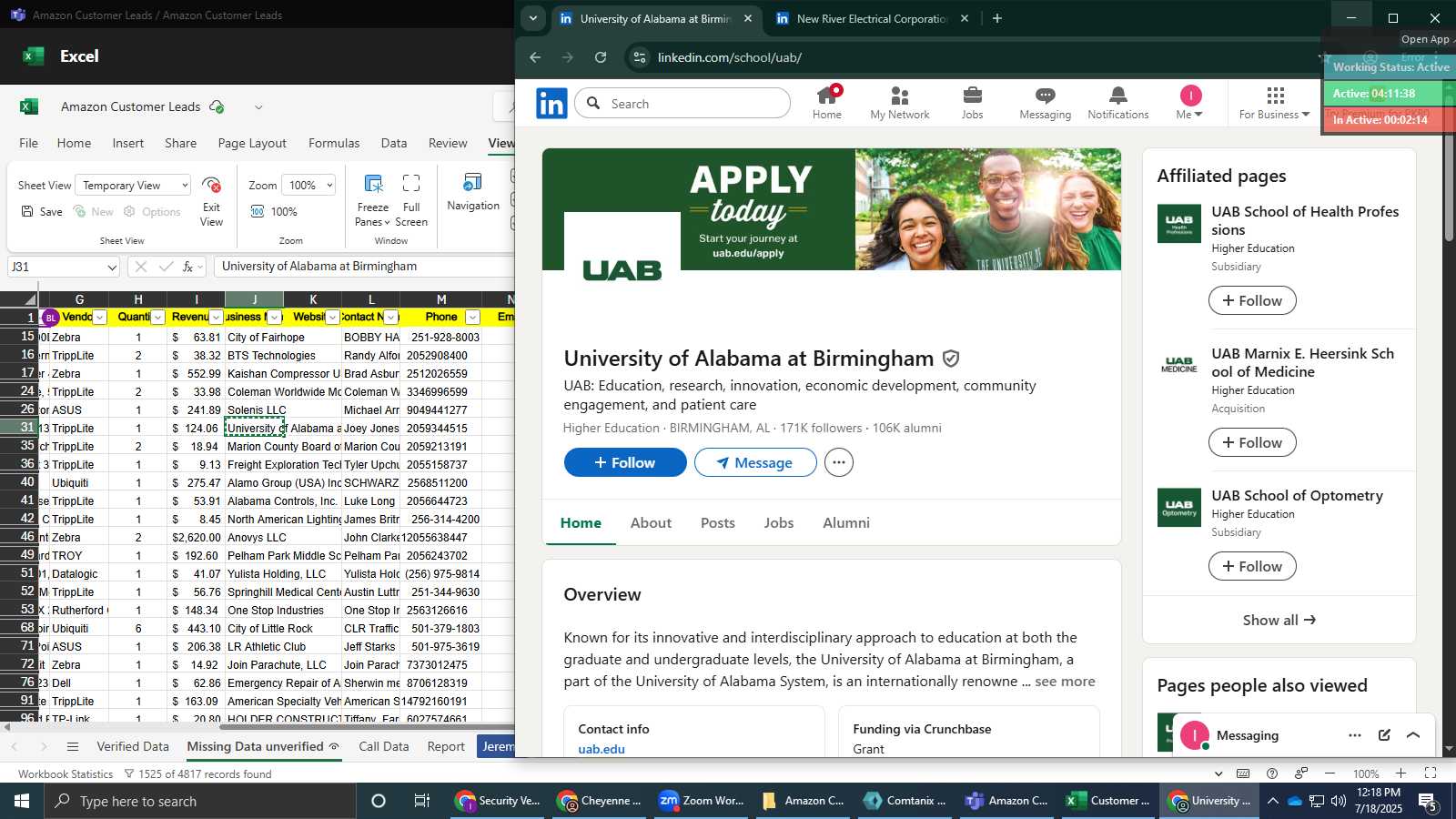Click the Windows Start button
Viewport: 1456px width, 819px height.
(x=21, y=801)
